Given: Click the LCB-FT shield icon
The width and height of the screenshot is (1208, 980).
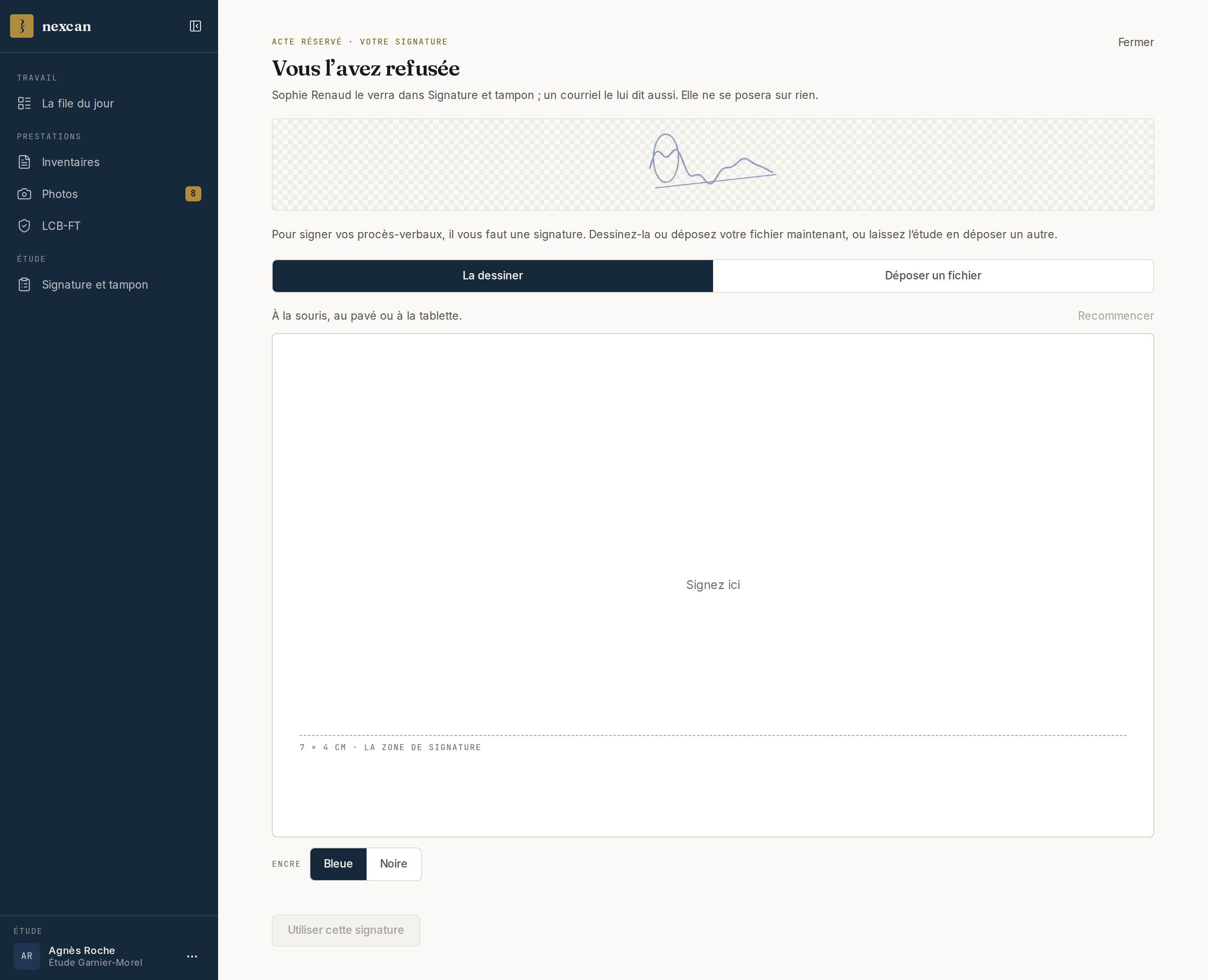Looking at the screenshot, I should (x=24, y=226).
